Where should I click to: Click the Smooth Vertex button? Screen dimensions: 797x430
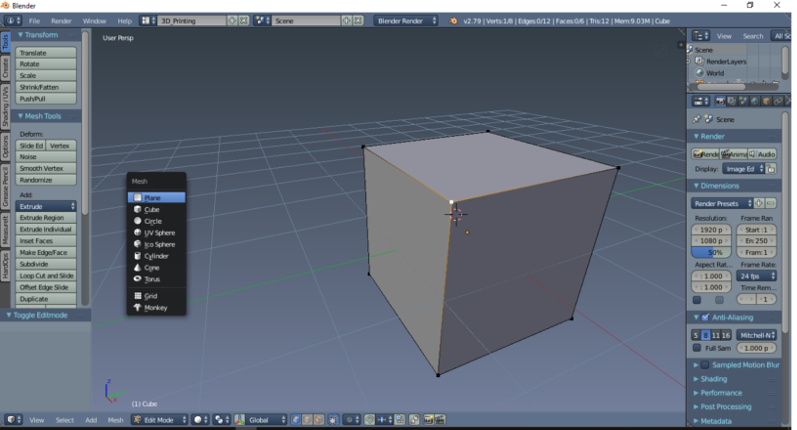click(46, 168)
